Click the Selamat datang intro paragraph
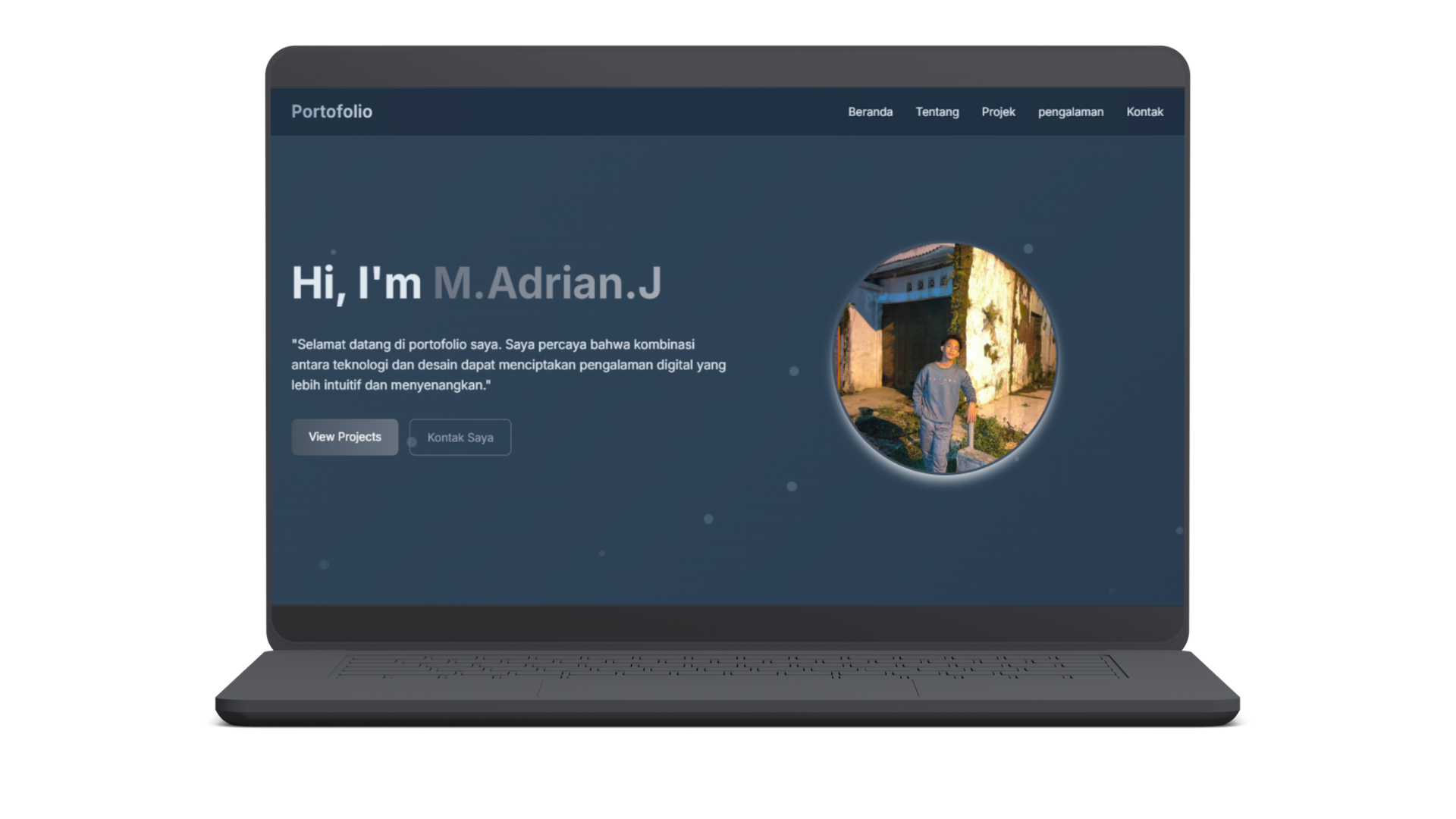The image size is (1456, 819). 508,365
